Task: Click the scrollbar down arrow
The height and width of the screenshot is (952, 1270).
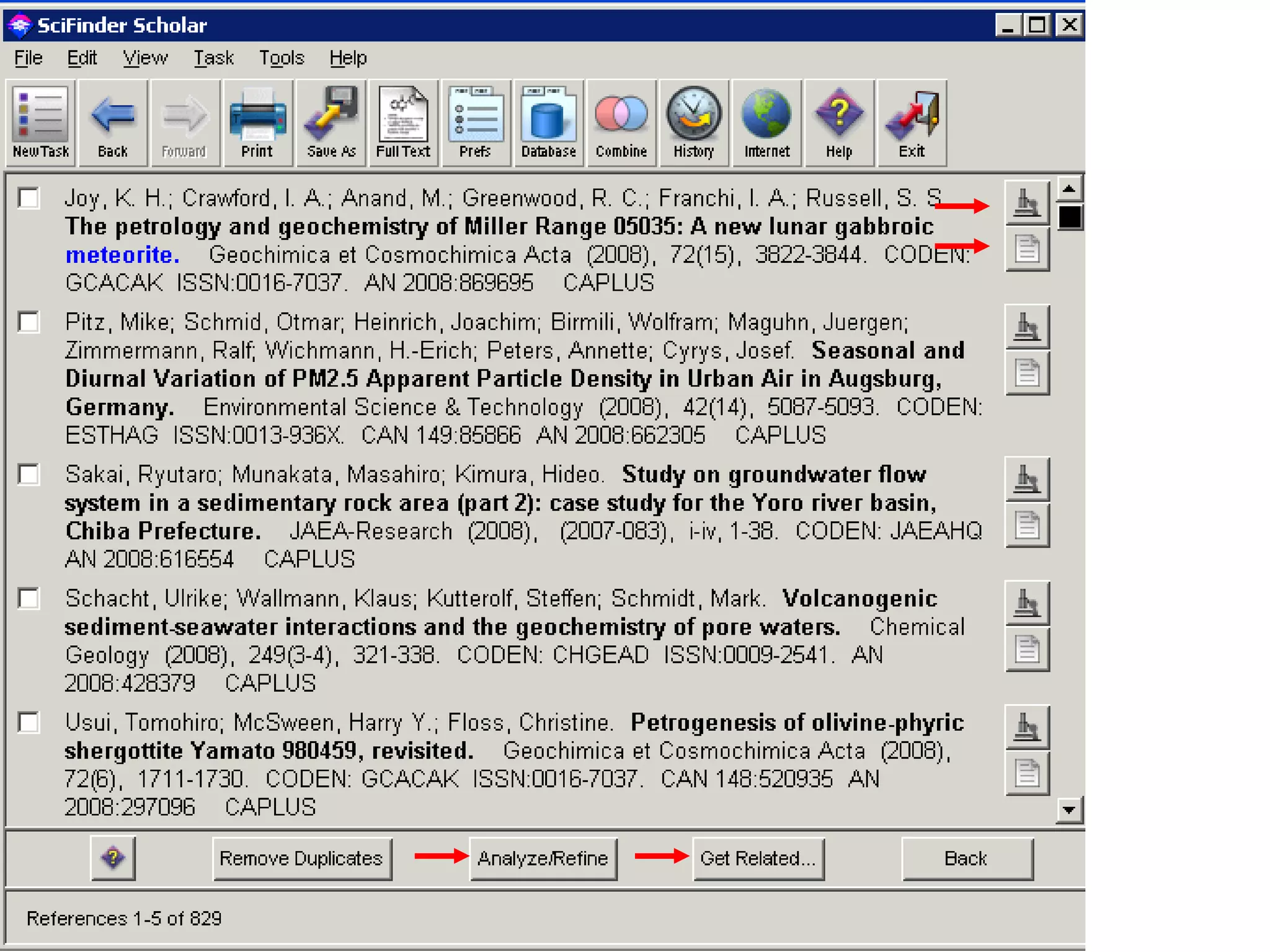Action: 1068,809
